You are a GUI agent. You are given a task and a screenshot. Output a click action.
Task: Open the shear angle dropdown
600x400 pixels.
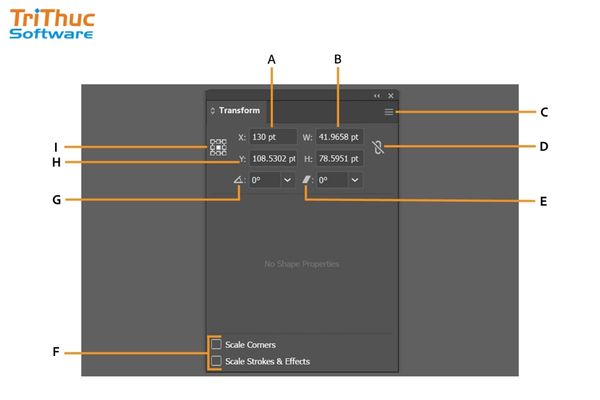click(354, 180)
